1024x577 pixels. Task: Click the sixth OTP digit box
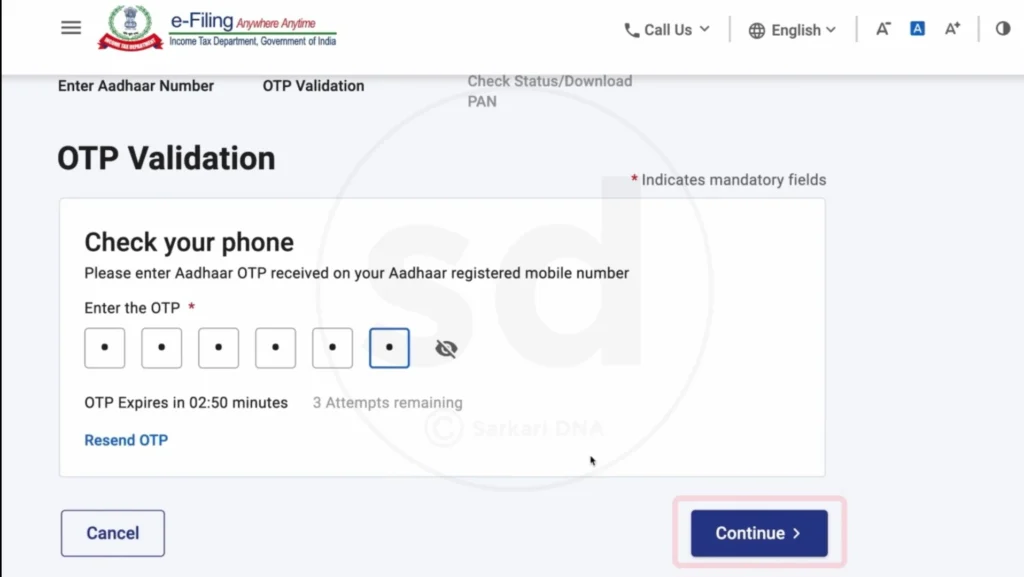[x=389, y=349]
